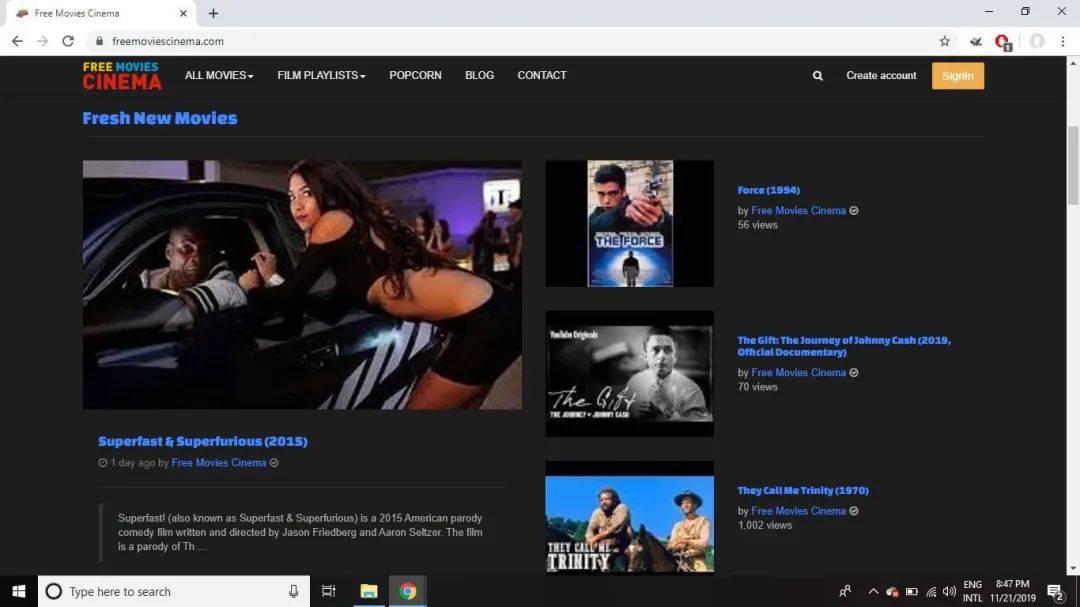Bookmark this page with the star icon
This screenshot has width=1080, height=607.
click(944, 41)
